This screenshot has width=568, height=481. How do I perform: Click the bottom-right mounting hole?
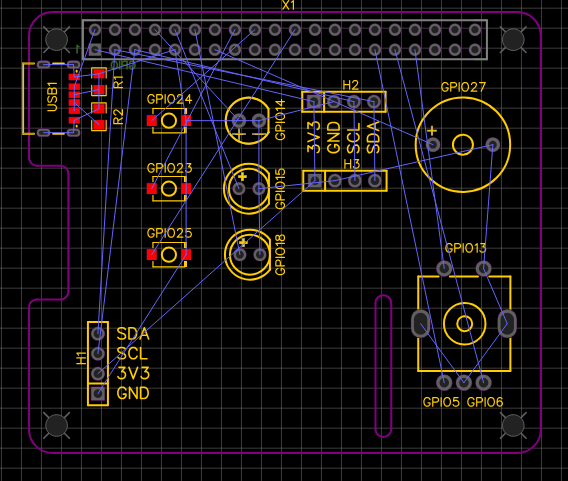pos(513,426)
